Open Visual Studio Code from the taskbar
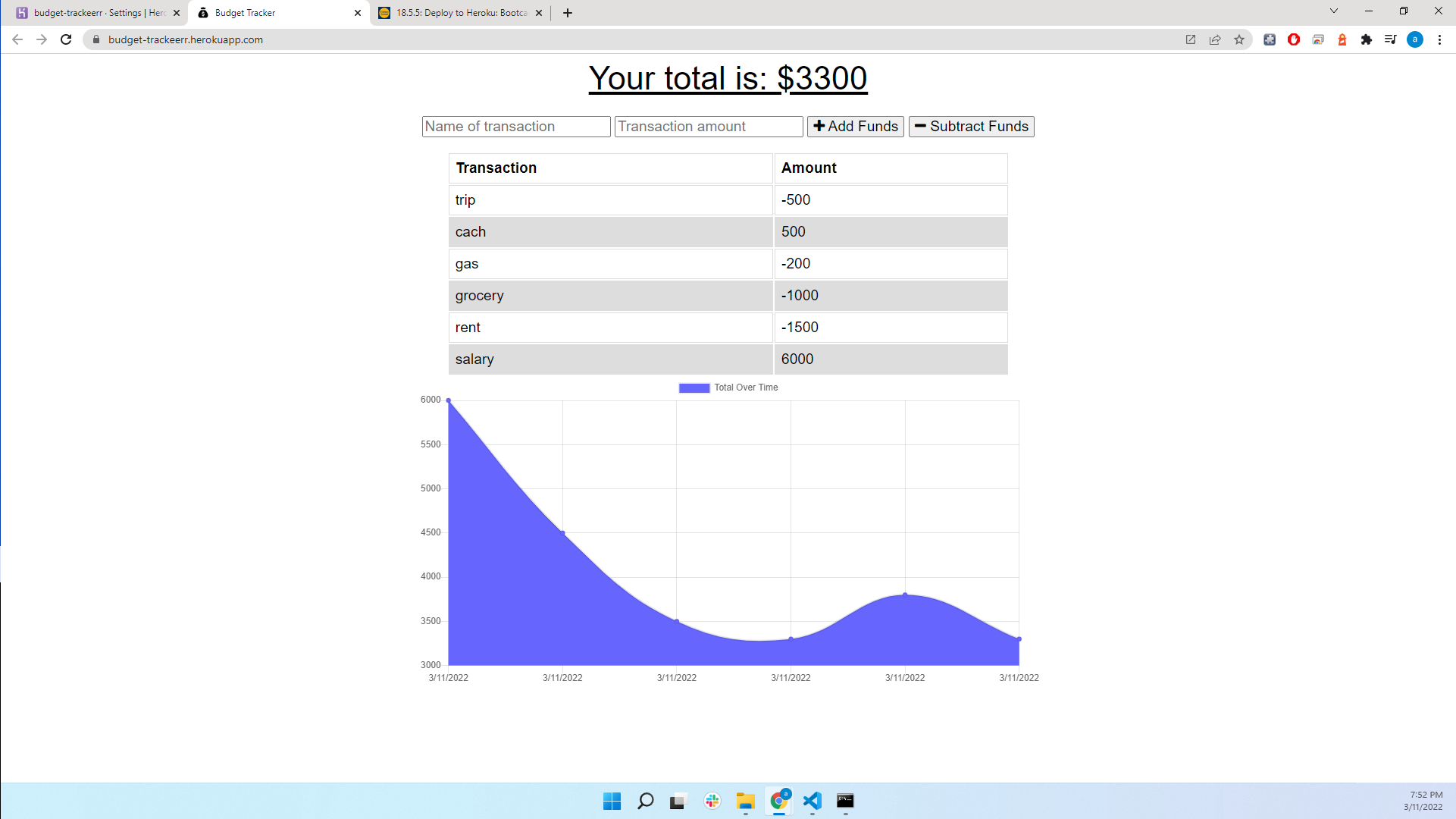This screenshot has width=1456, height=819. tap(812, 802)
